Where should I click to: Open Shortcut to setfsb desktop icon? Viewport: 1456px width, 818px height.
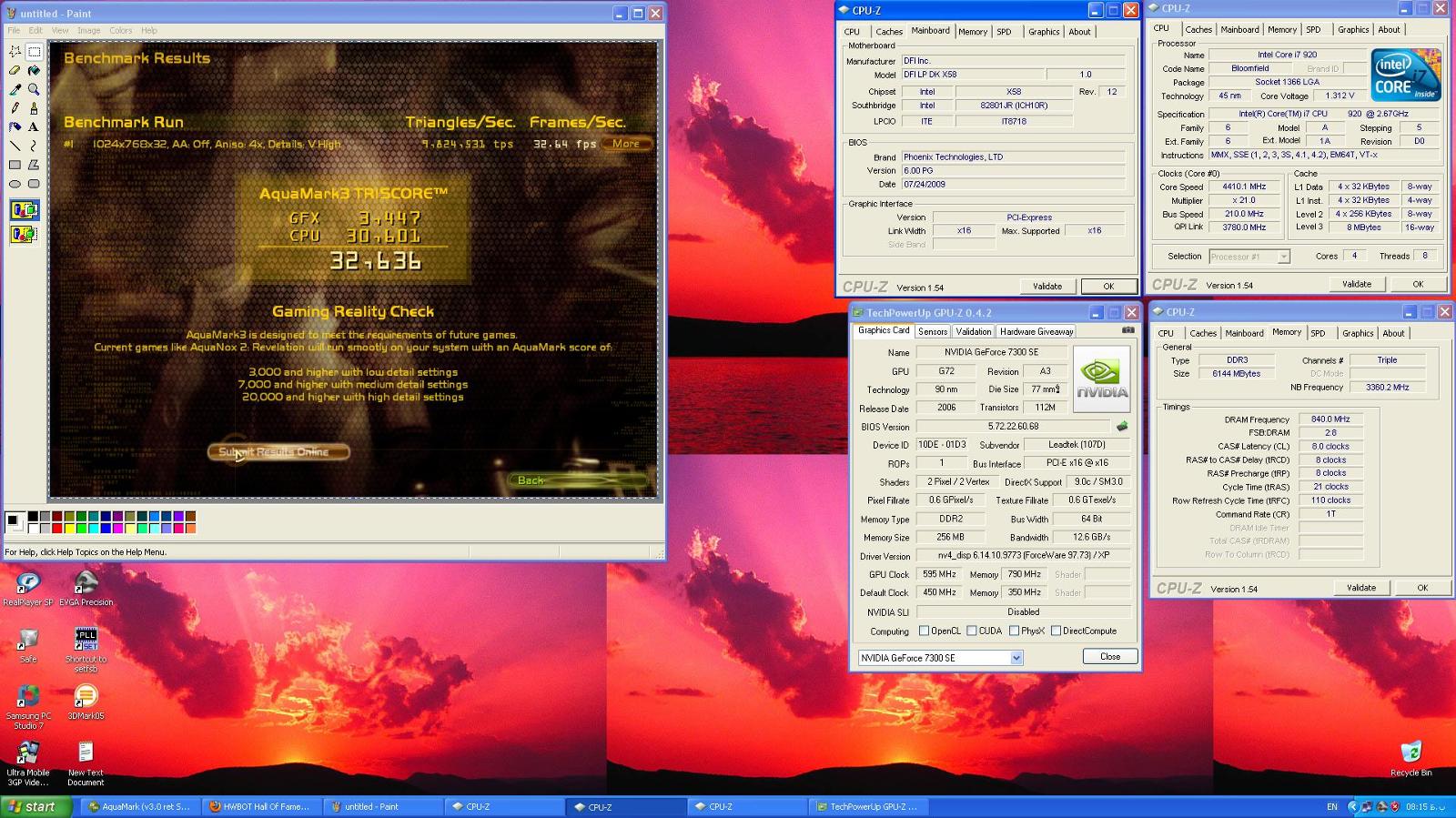click(x=86, y=650)
